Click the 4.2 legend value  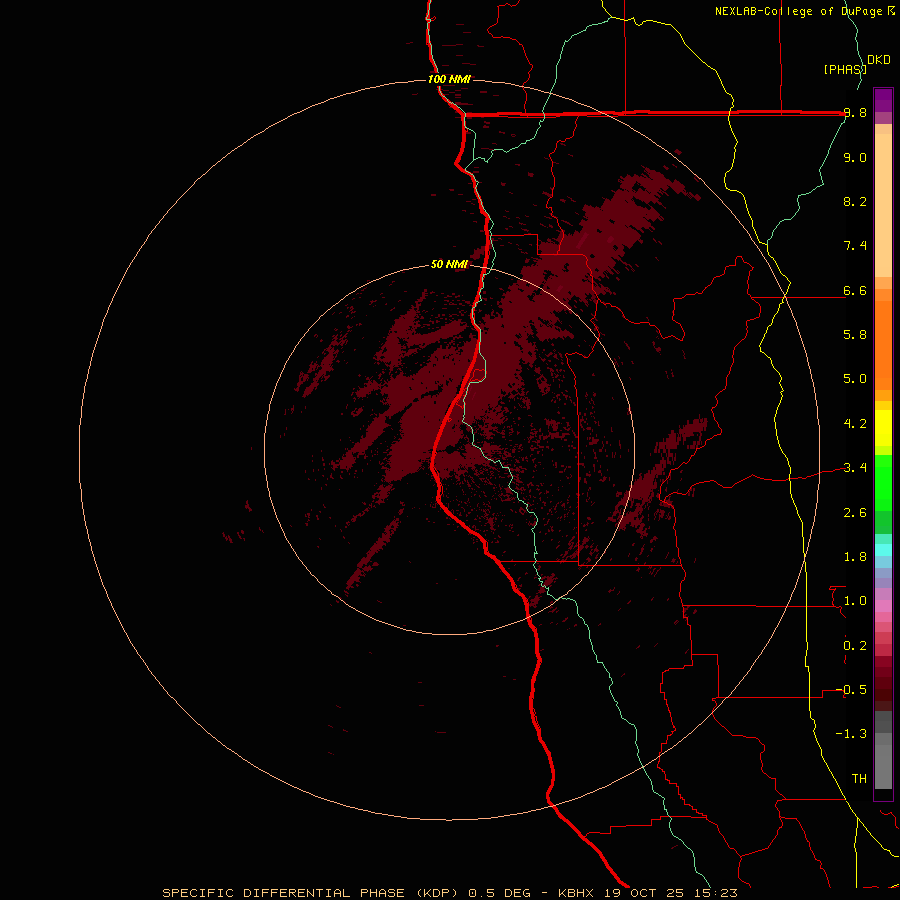pyautogui.click(x=855, y=424)
